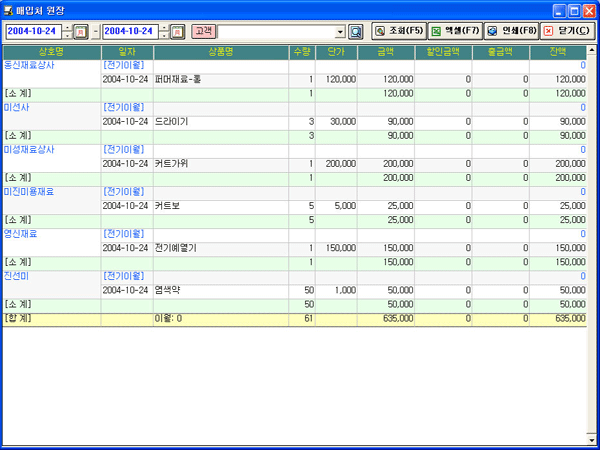Click the 조회(F5) search button

click(x=399, y=31)
